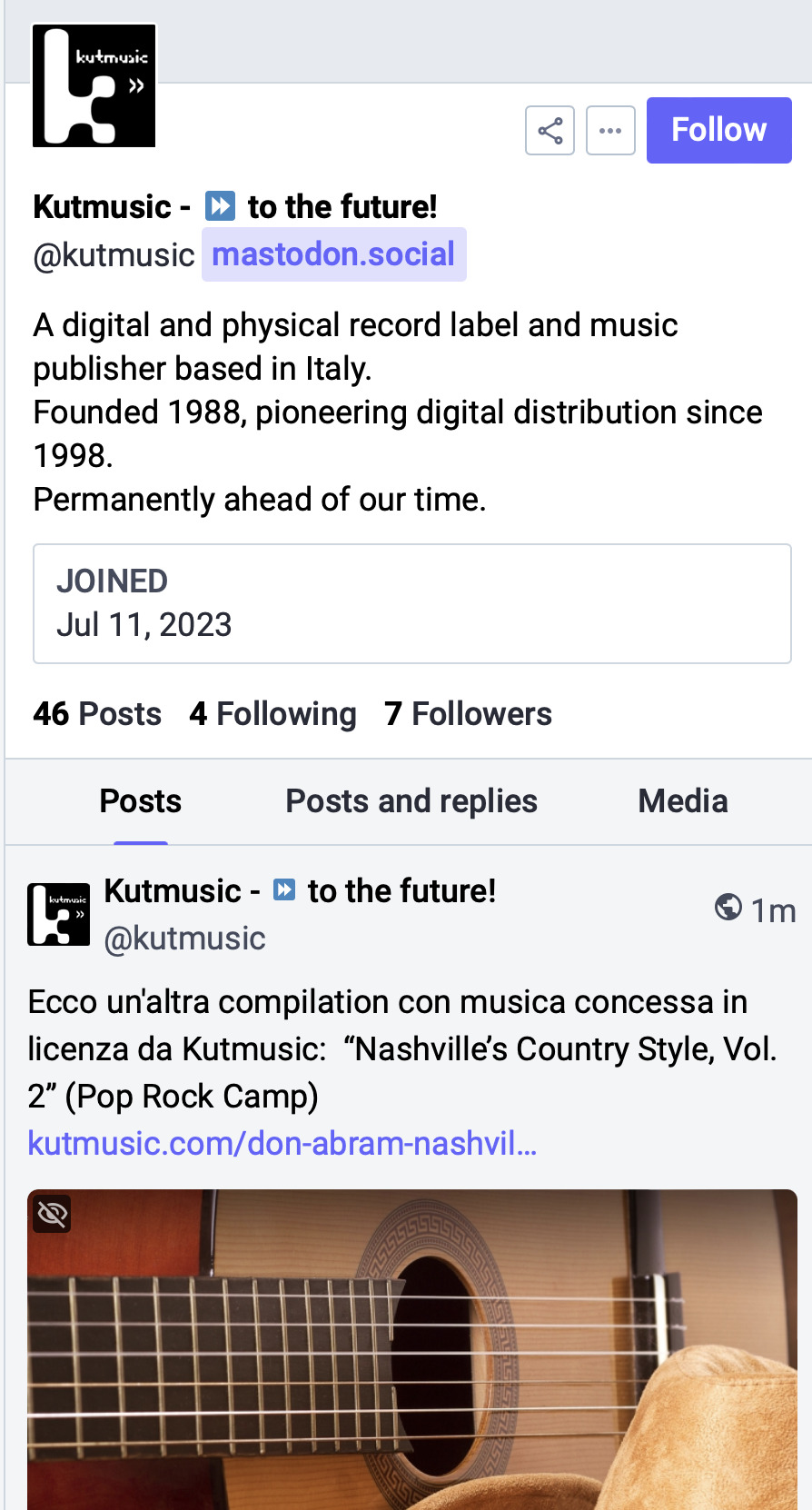
Task: Toggle media visibility with the crossed-eye icon
Action: click(53, 1214)
